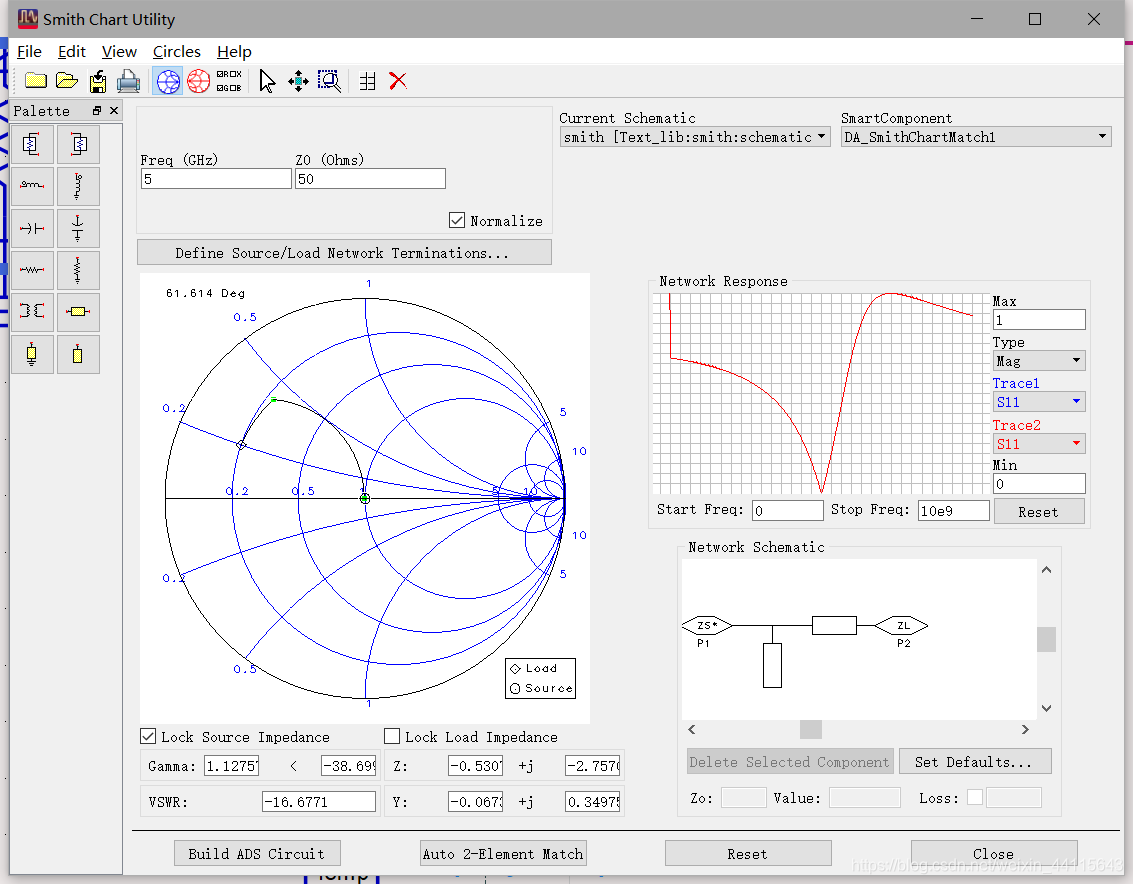Pick the yellow open-circuit stub component
The image size is (1133, 884).
[78, 354]
